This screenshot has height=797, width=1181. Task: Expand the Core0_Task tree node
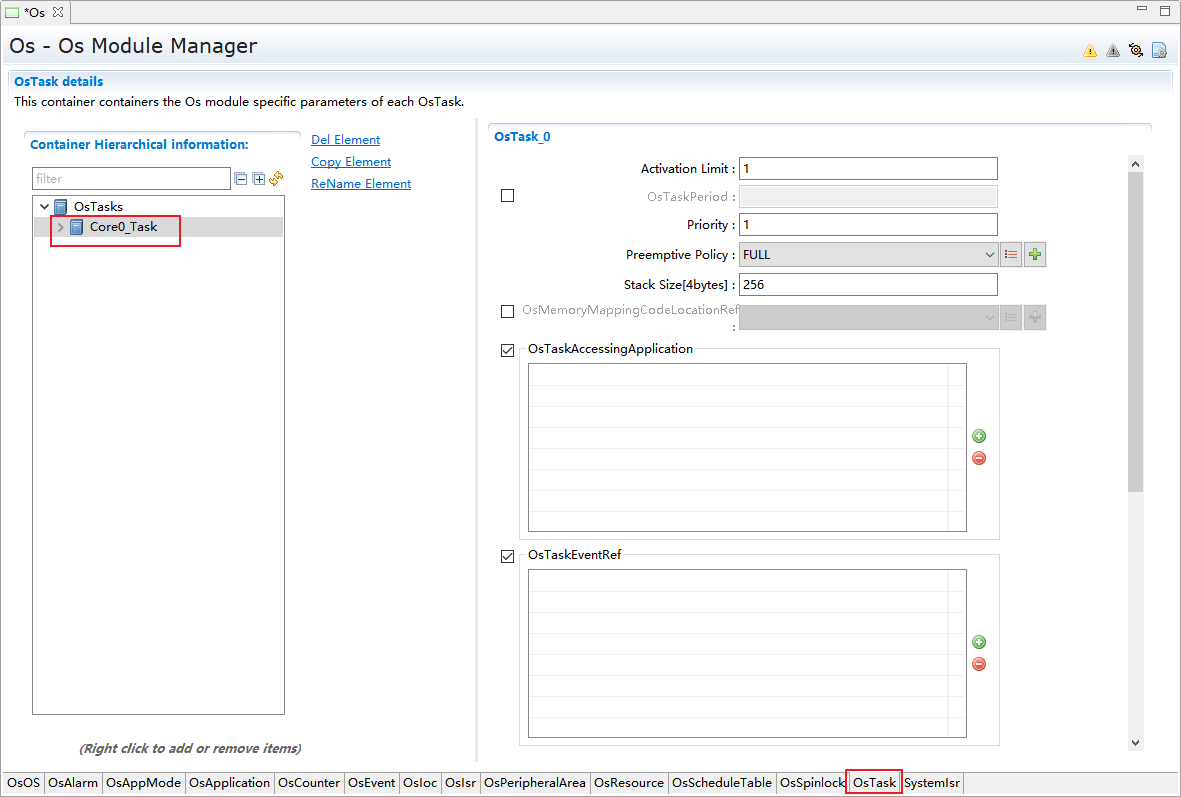coord(61,227)
